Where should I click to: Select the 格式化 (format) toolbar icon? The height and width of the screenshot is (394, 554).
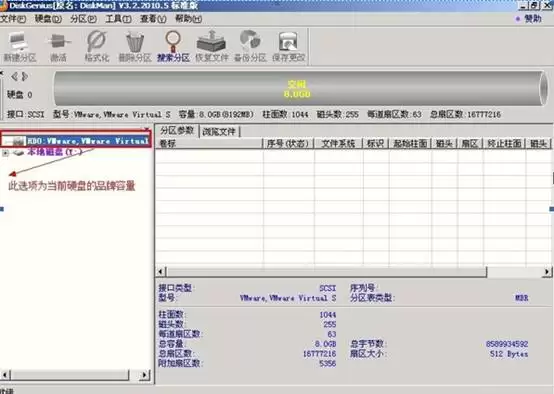97,47
